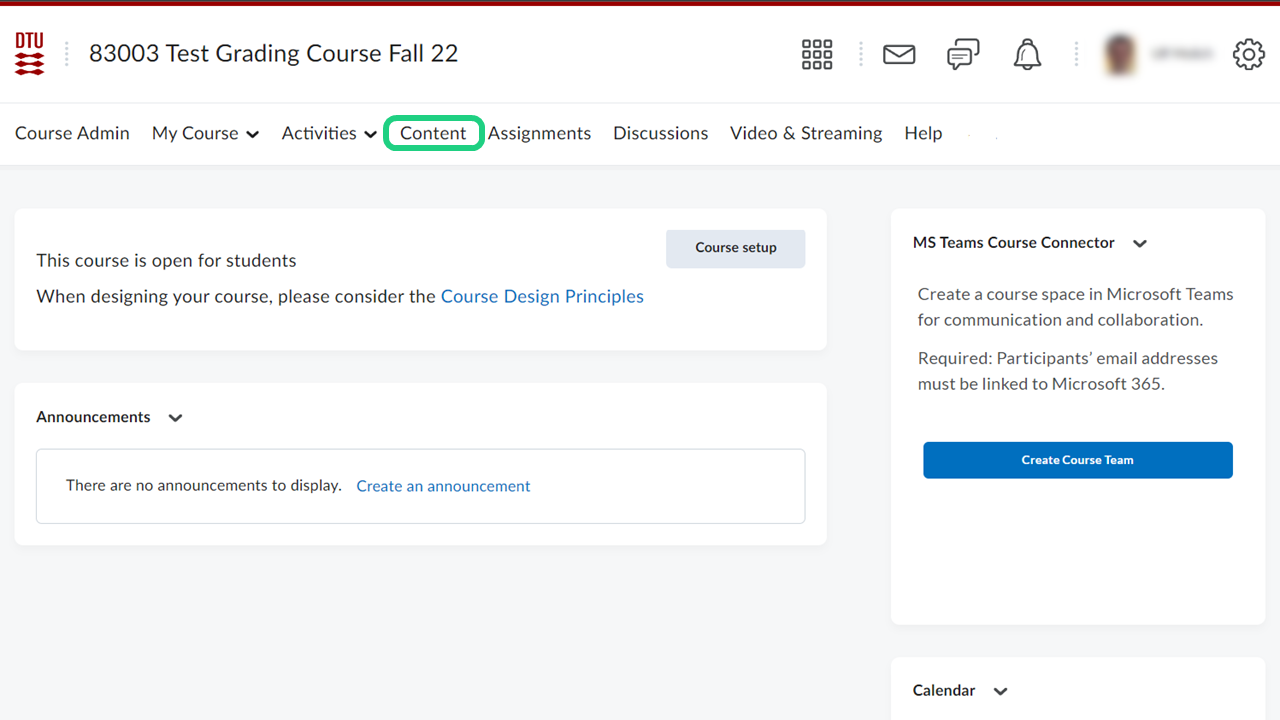This screenshot has width=1280, height=720.
Task: Expand the MS Teams Course Connector chevron
Action: pyautogui.click(x=1139, y=243)
